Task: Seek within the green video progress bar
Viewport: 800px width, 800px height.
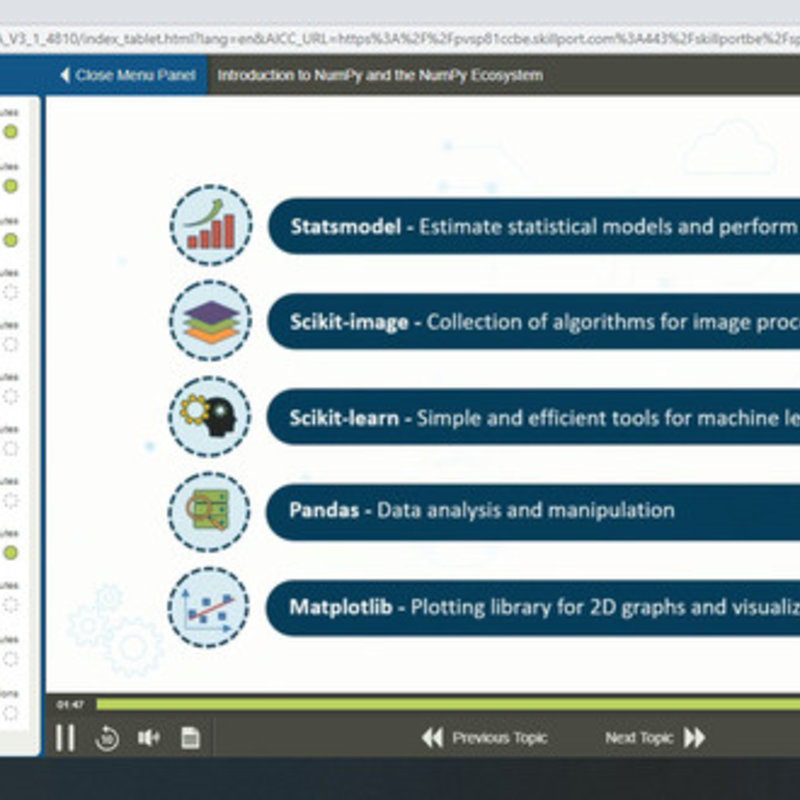Action: [448, 705]
